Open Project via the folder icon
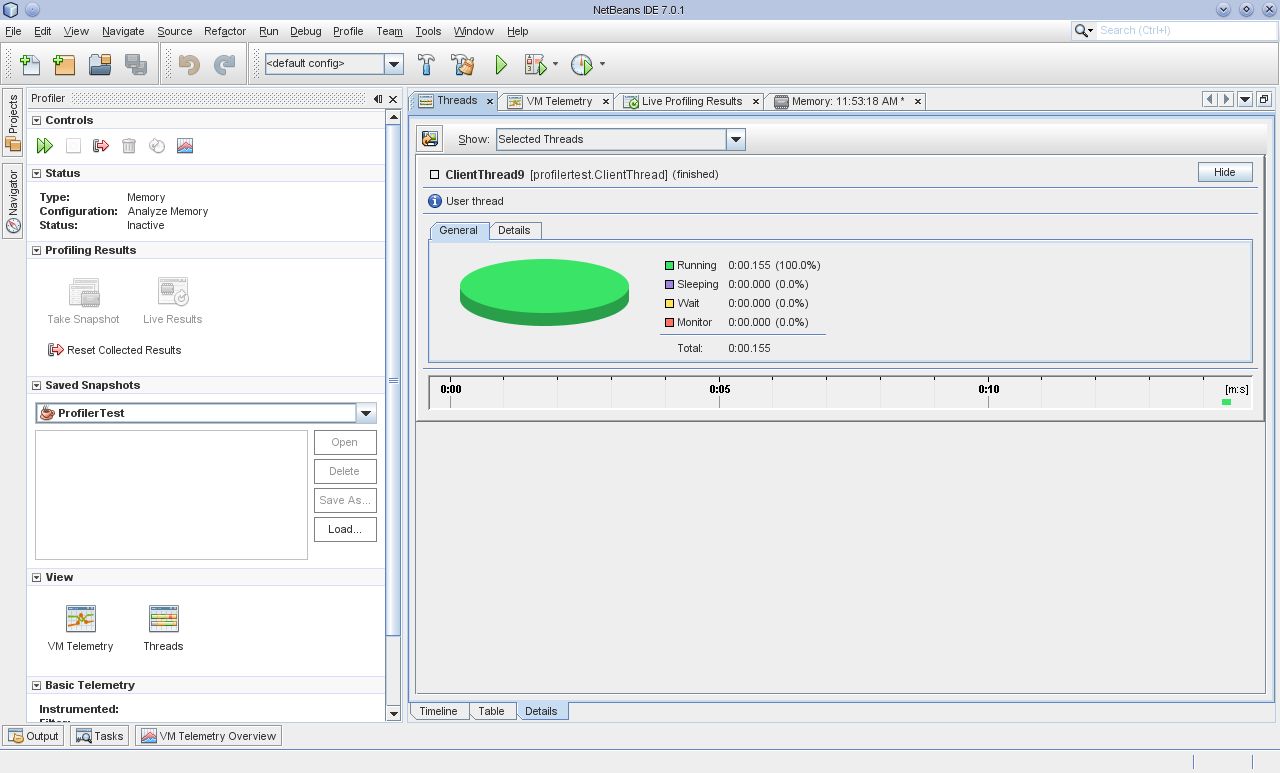This screenshot has height=773, width=1280. pos(100,64)
